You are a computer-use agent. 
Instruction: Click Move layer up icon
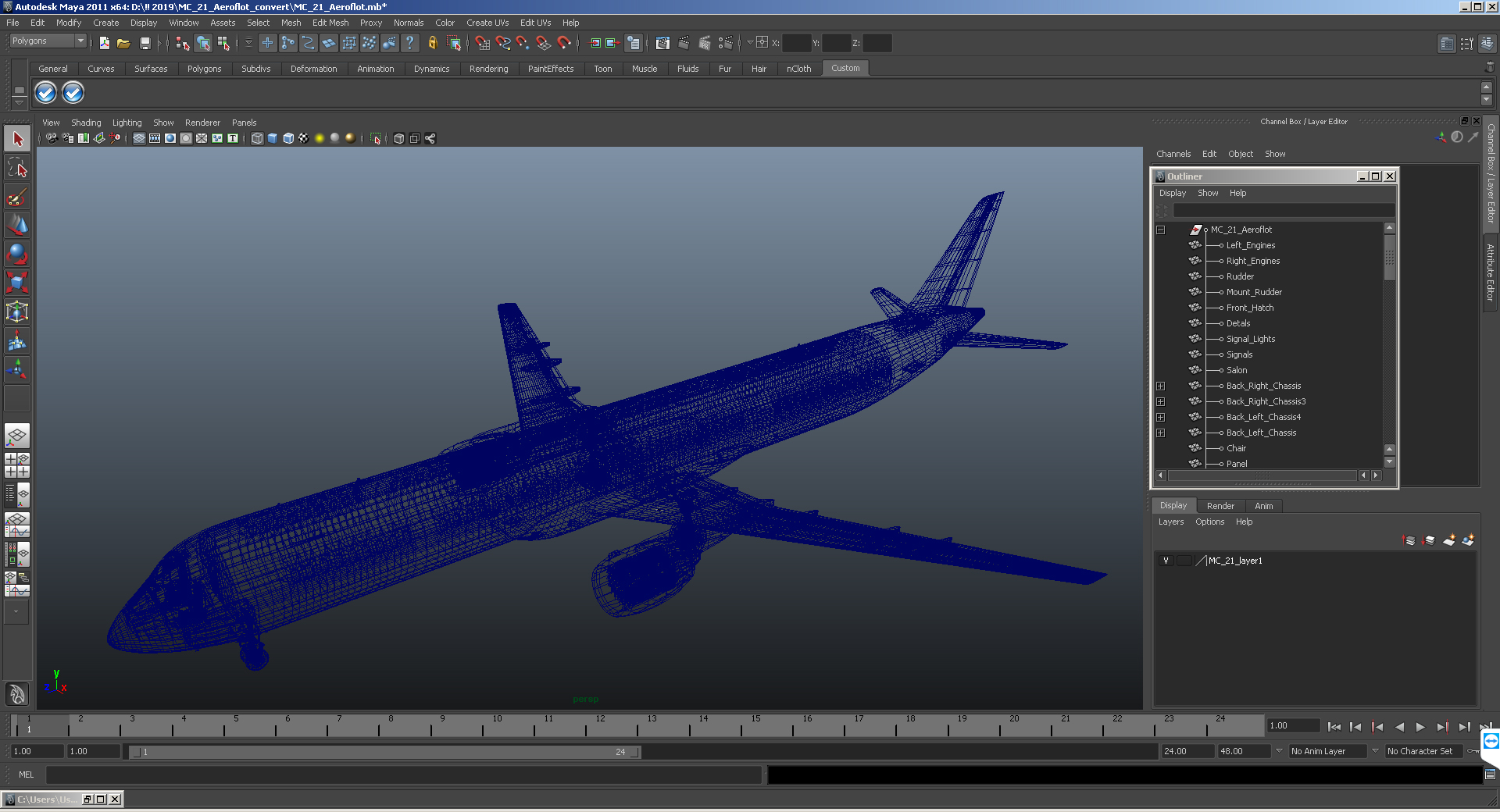(x=1409, y=540)
